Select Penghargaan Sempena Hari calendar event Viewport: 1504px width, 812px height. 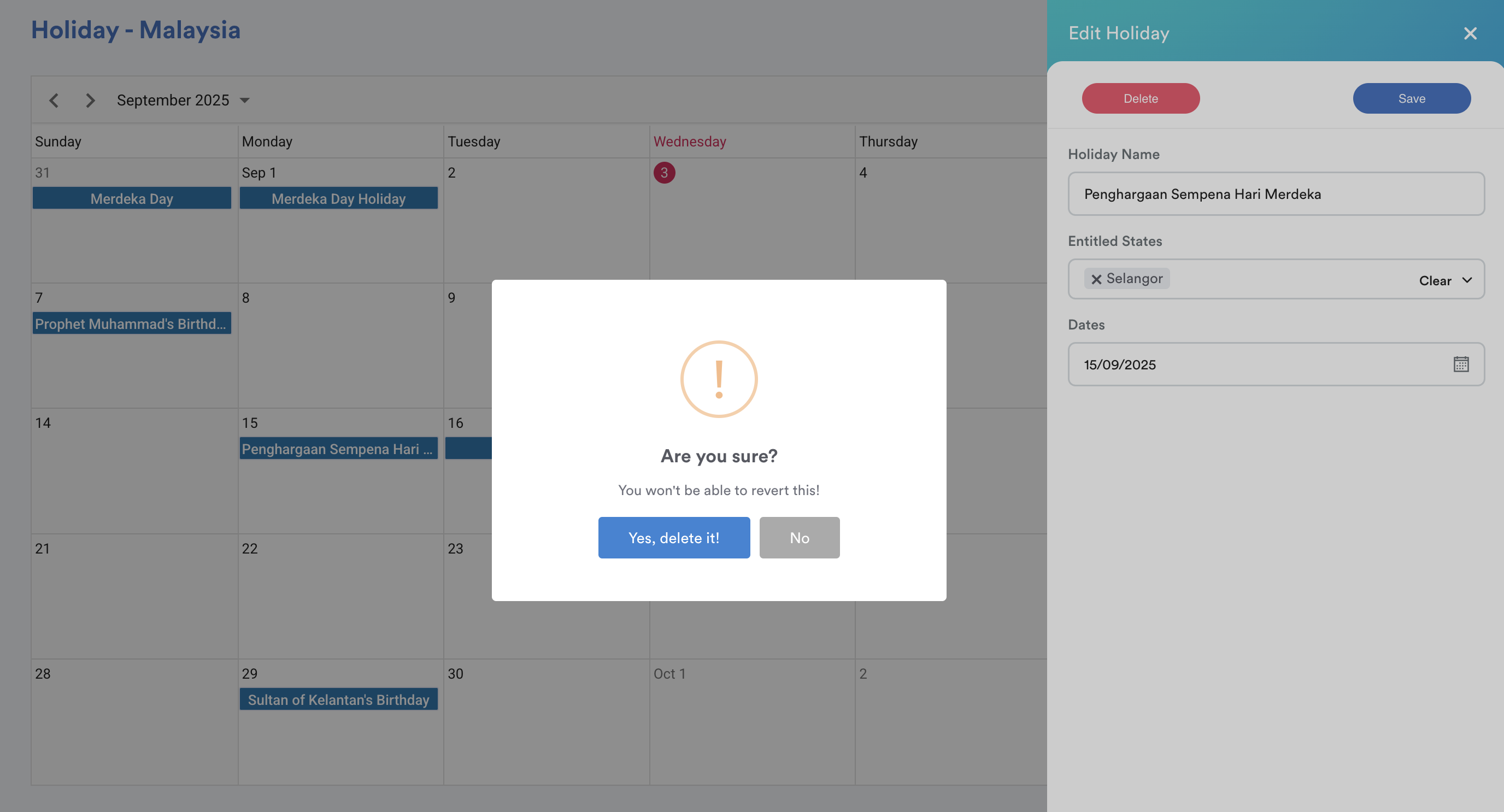click(338, 448)
